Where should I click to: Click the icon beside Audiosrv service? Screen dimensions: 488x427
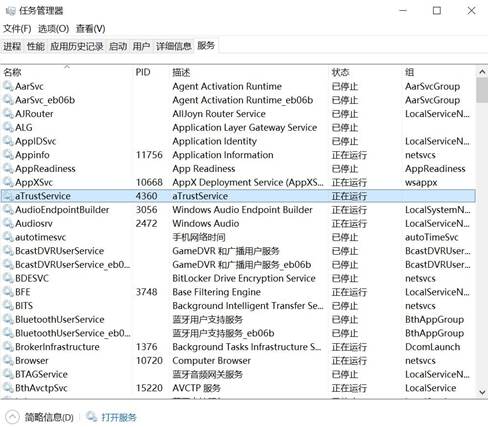[8, 223]
